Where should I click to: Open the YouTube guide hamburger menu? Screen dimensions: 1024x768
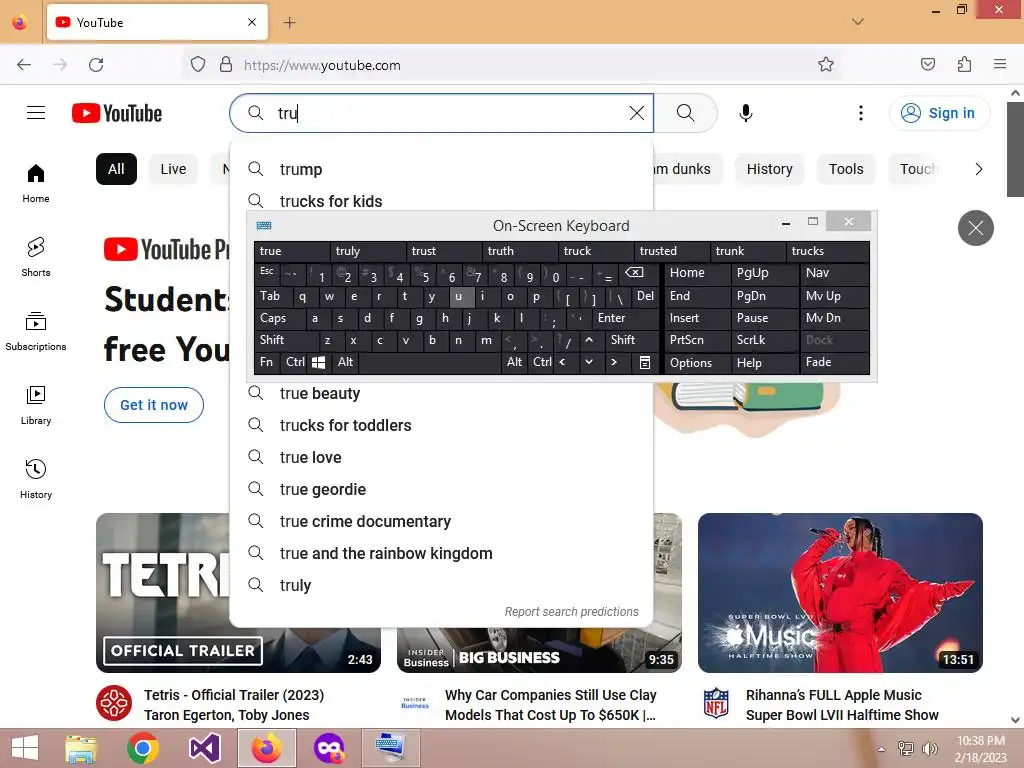point(36,113)
